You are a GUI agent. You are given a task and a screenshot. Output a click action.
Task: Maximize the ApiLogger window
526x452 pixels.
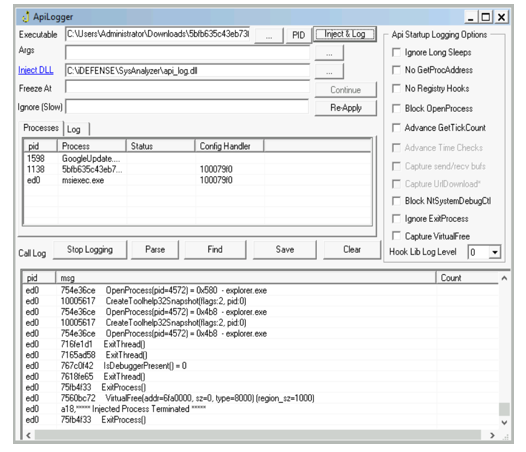tap(485, 17)
